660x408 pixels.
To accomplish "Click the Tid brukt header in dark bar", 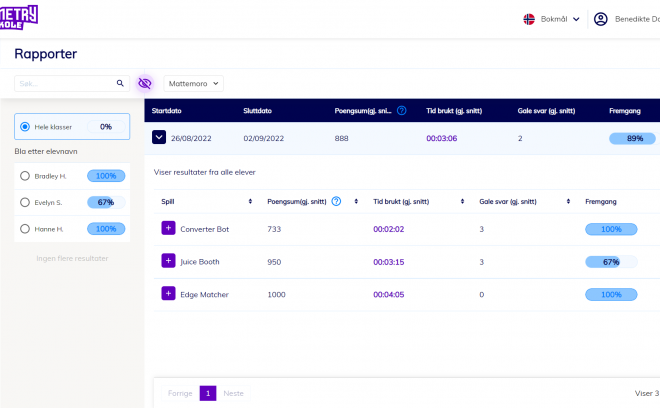I will [454, 111].
